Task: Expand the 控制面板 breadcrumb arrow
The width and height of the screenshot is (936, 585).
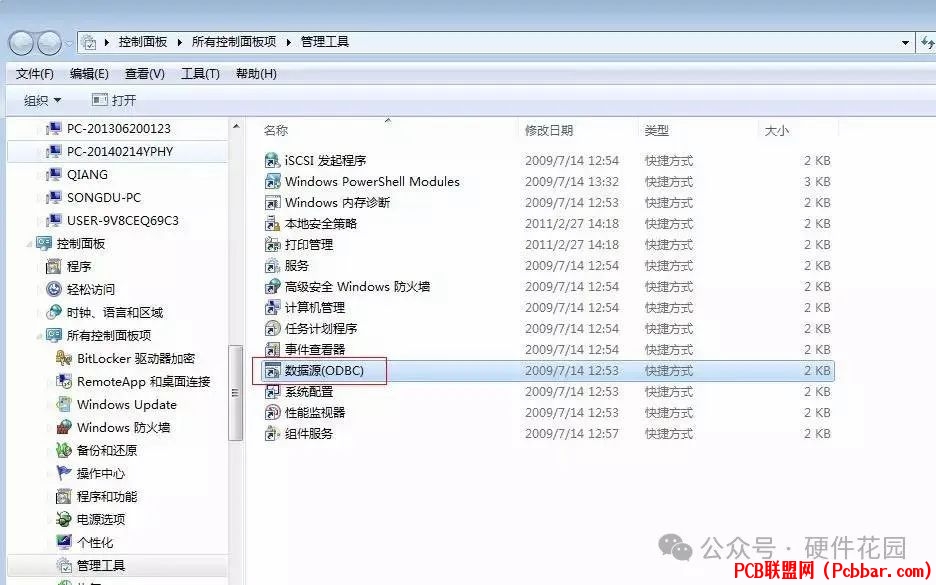Action: pyautogui.click(x=179, y=42)
